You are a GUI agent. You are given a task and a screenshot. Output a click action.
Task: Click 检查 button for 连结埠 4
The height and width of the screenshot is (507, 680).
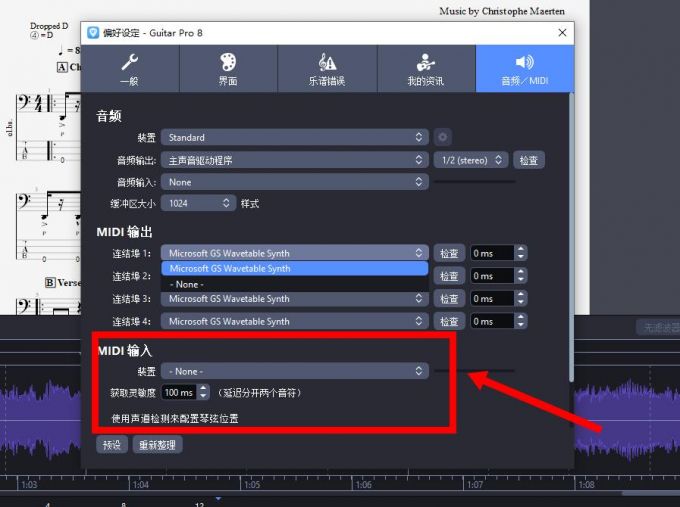(x=449, y=321)
